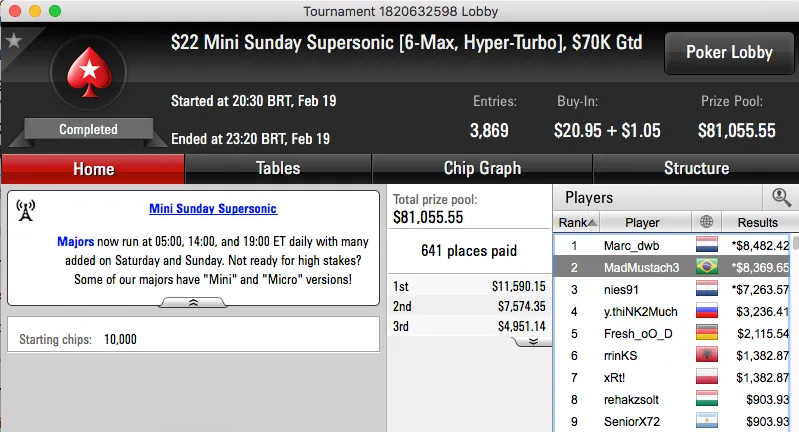This screenshot has height=432, width=799.
Task: Click the Poker Lobby button
Action: click(x=727, y=53)
